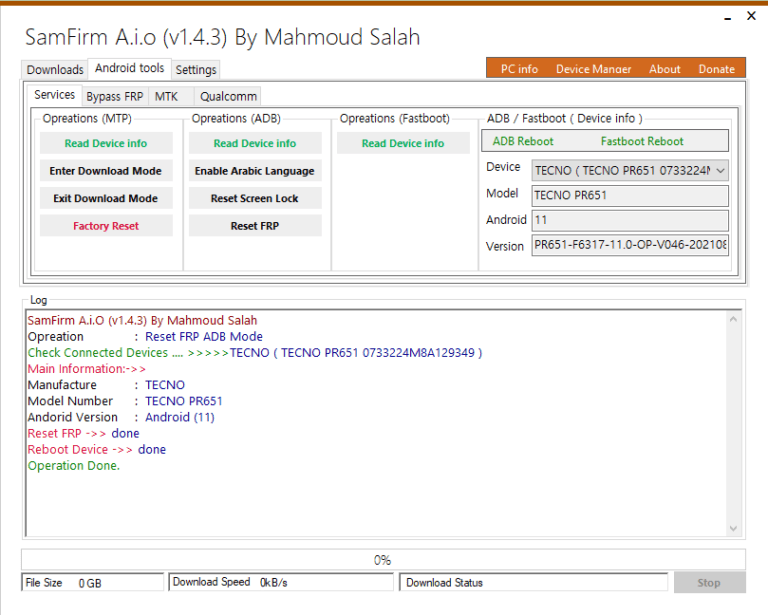Click 'Android (11)' log text
This screenshot has width=768, height=615.
180,417
